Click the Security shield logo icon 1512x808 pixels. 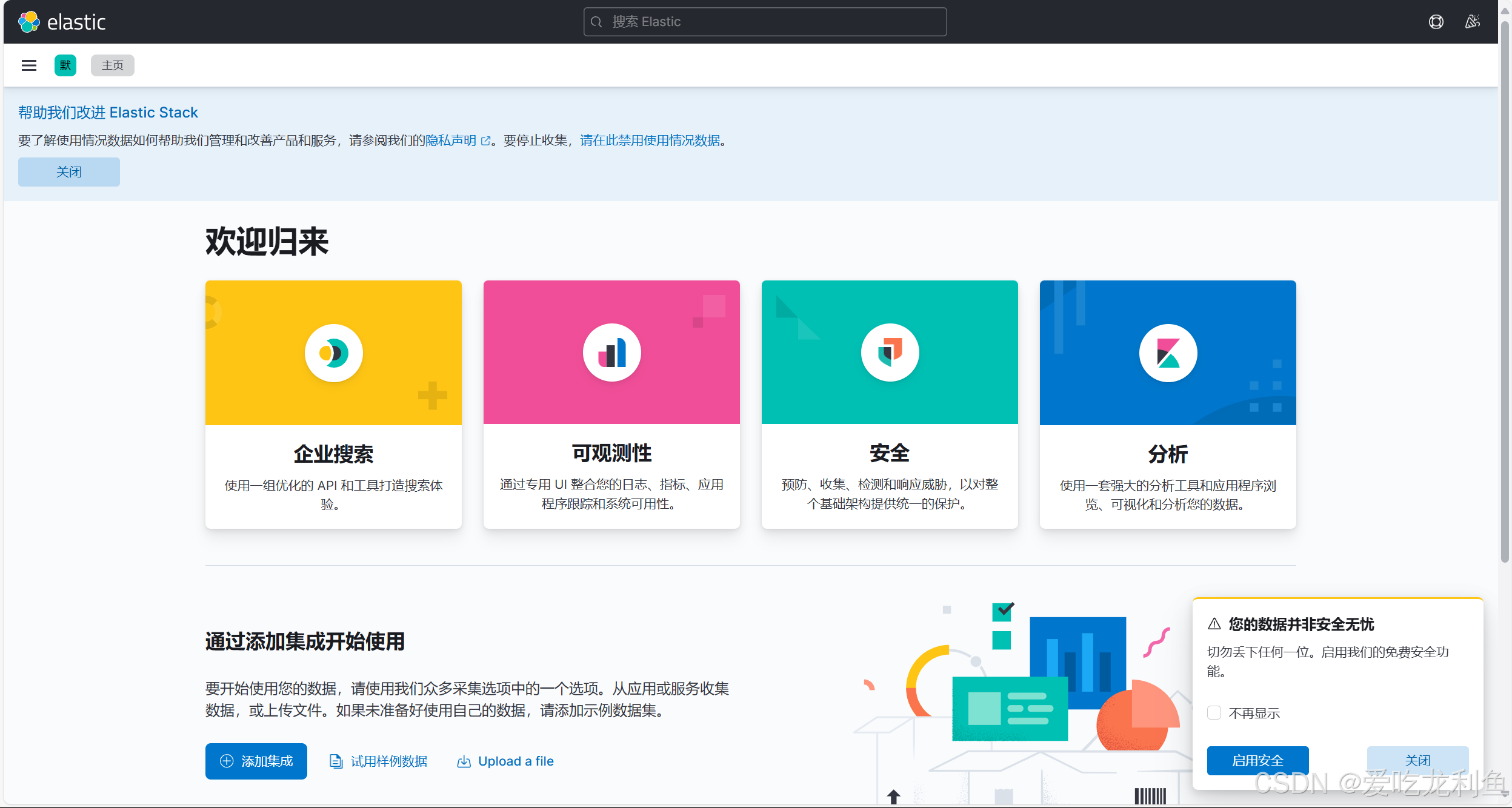(890, 353)
